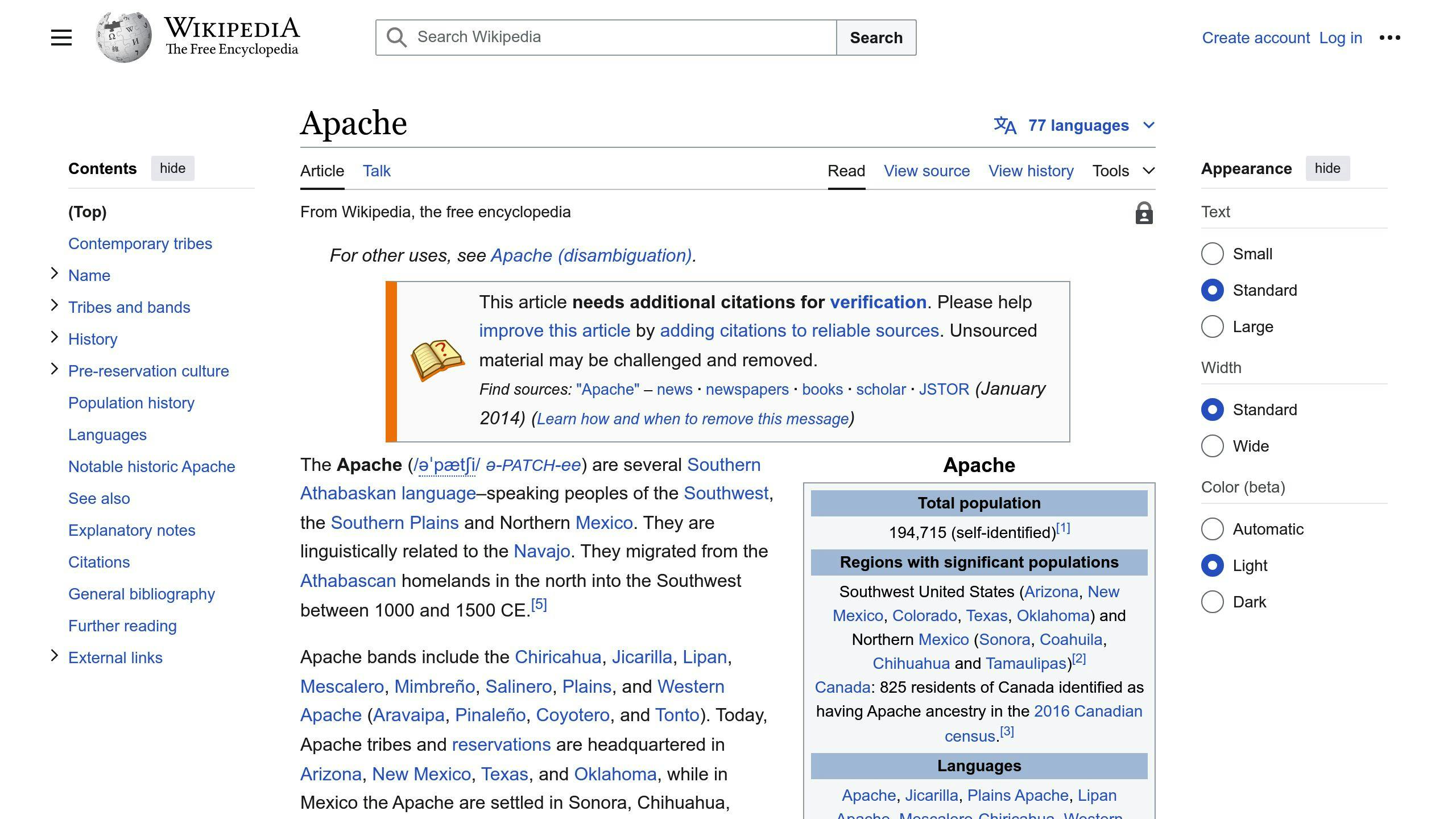Open the 77 languages dropdown

click(1074, 125)
